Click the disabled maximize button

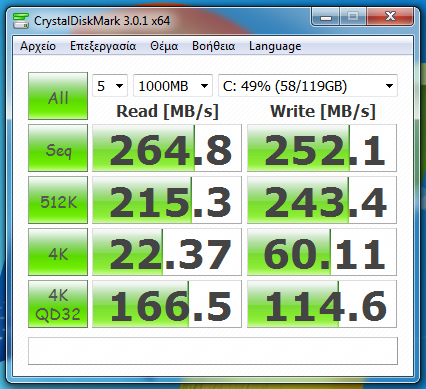[x=353, y=16]
